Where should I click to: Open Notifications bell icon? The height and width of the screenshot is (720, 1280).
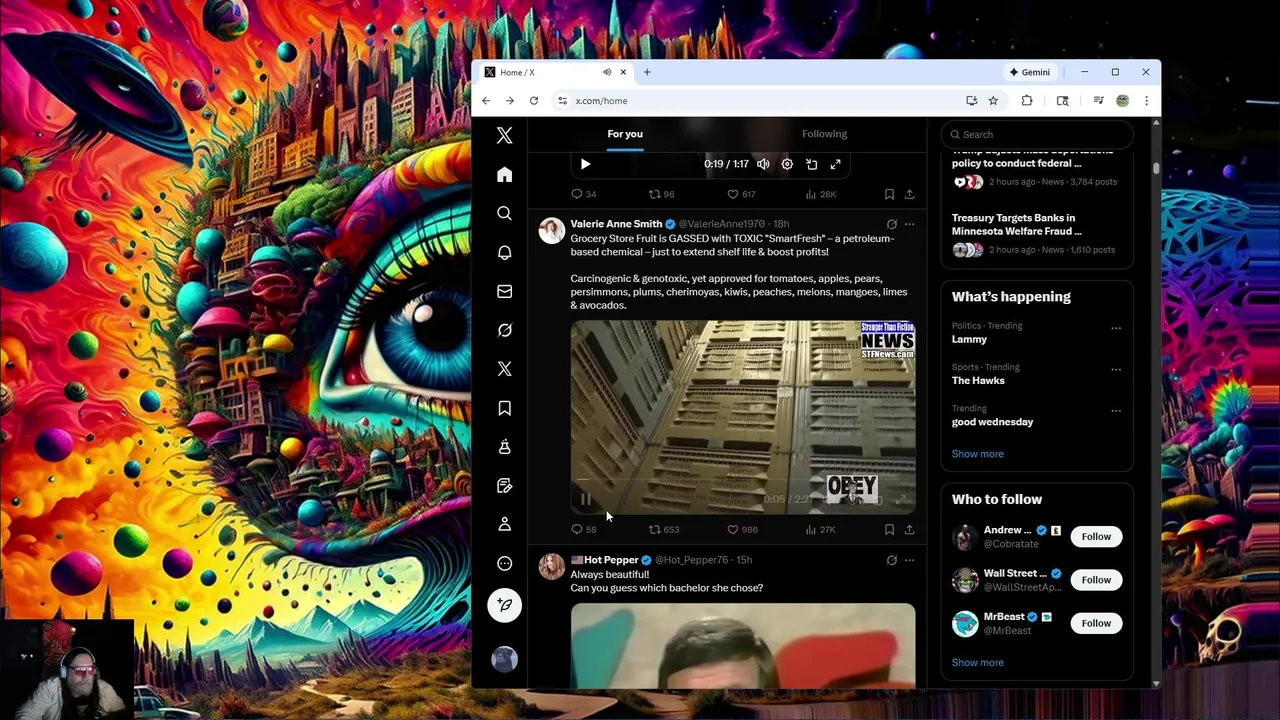pyautogui.click(x=504, y=252)
